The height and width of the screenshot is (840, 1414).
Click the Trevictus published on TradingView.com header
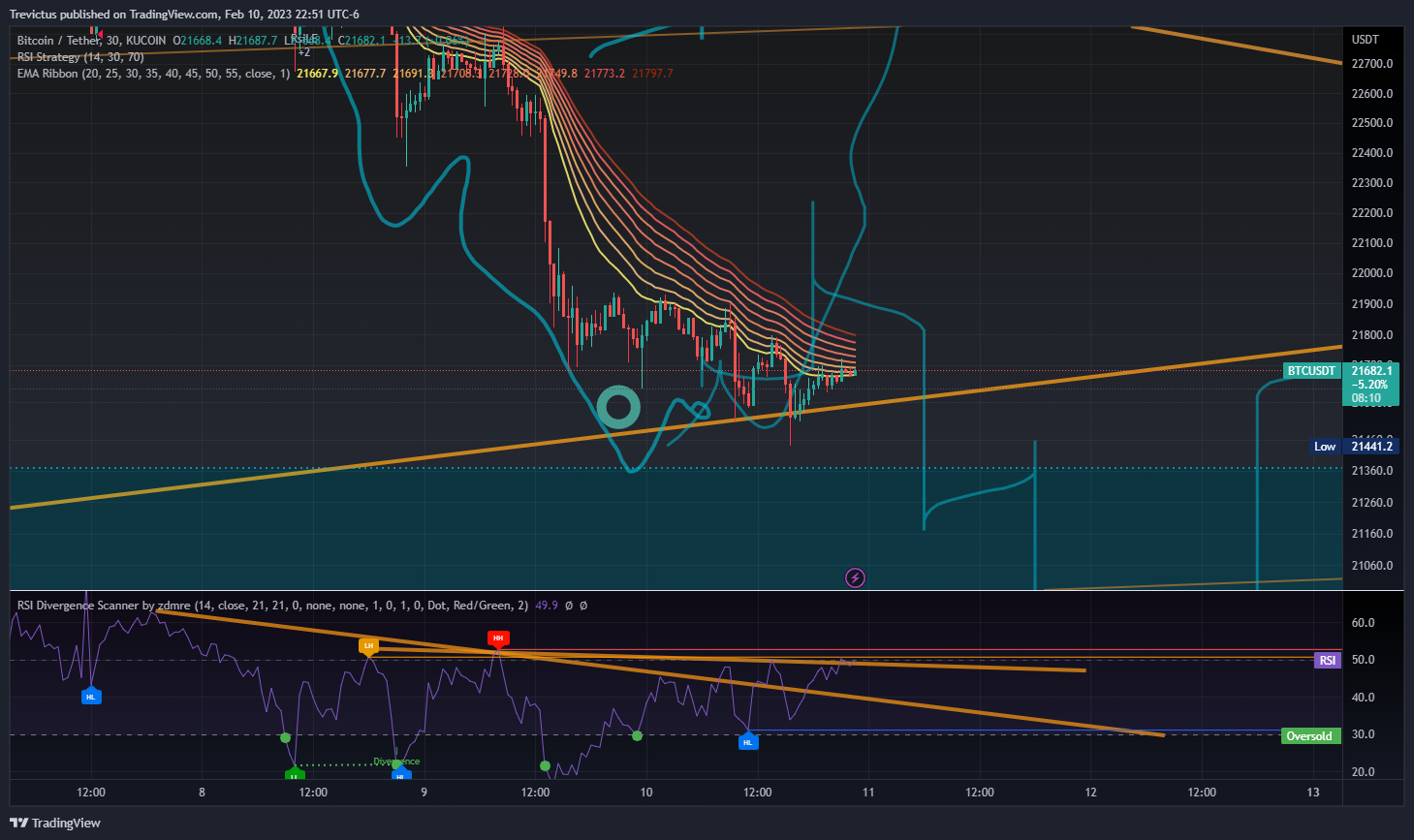(184, 15)
